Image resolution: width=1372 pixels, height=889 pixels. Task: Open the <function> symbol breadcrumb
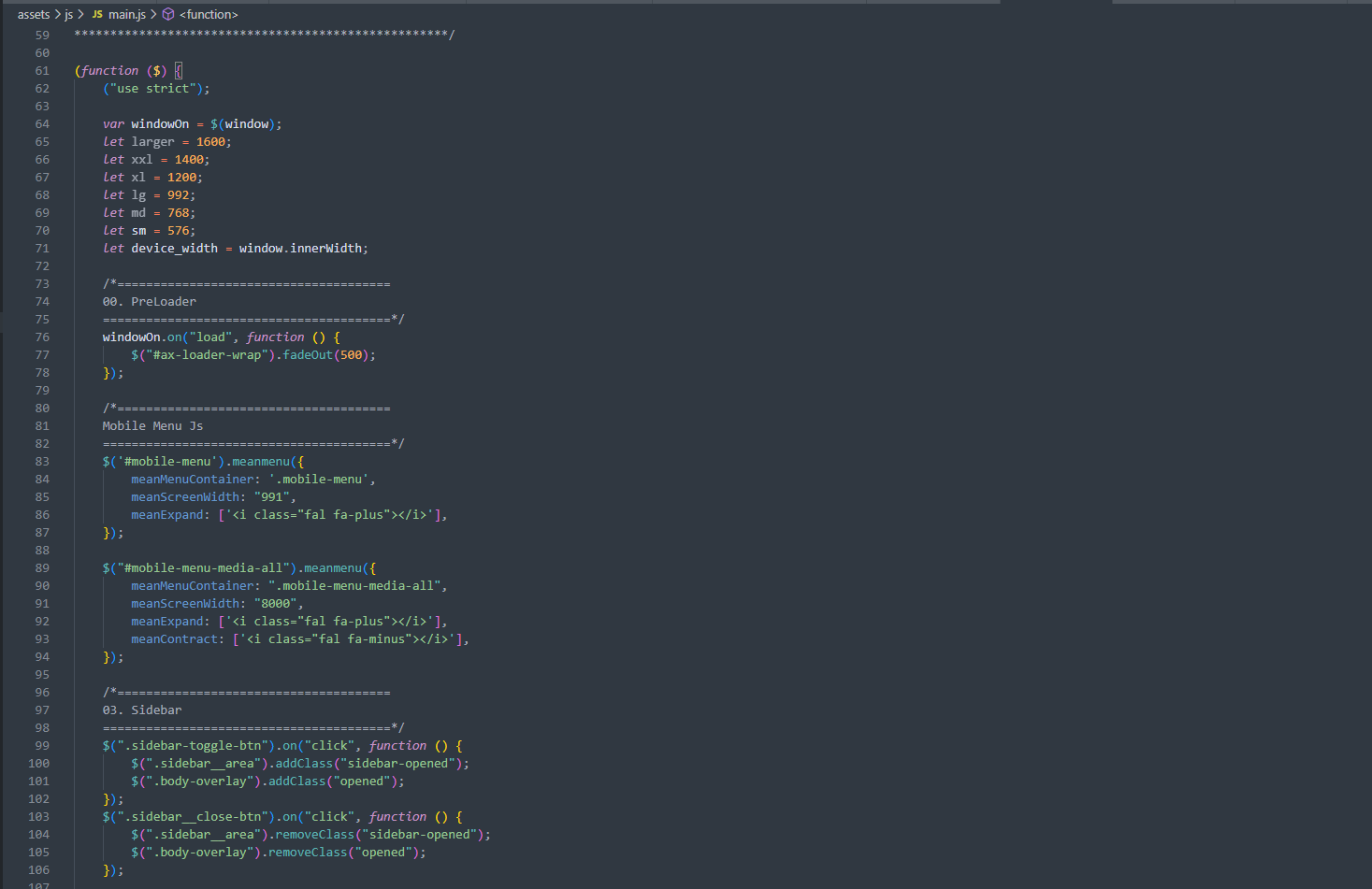(201, 14)
